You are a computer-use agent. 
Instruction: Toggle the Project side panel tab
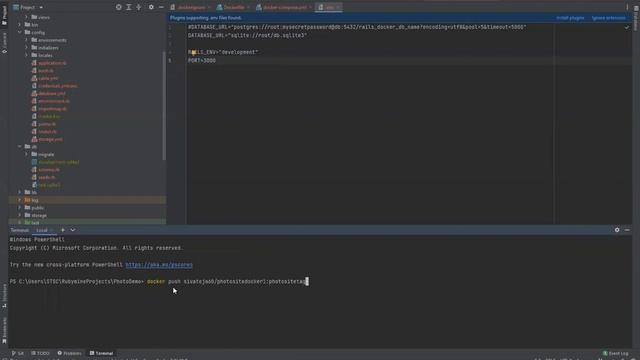coord(4,15)
